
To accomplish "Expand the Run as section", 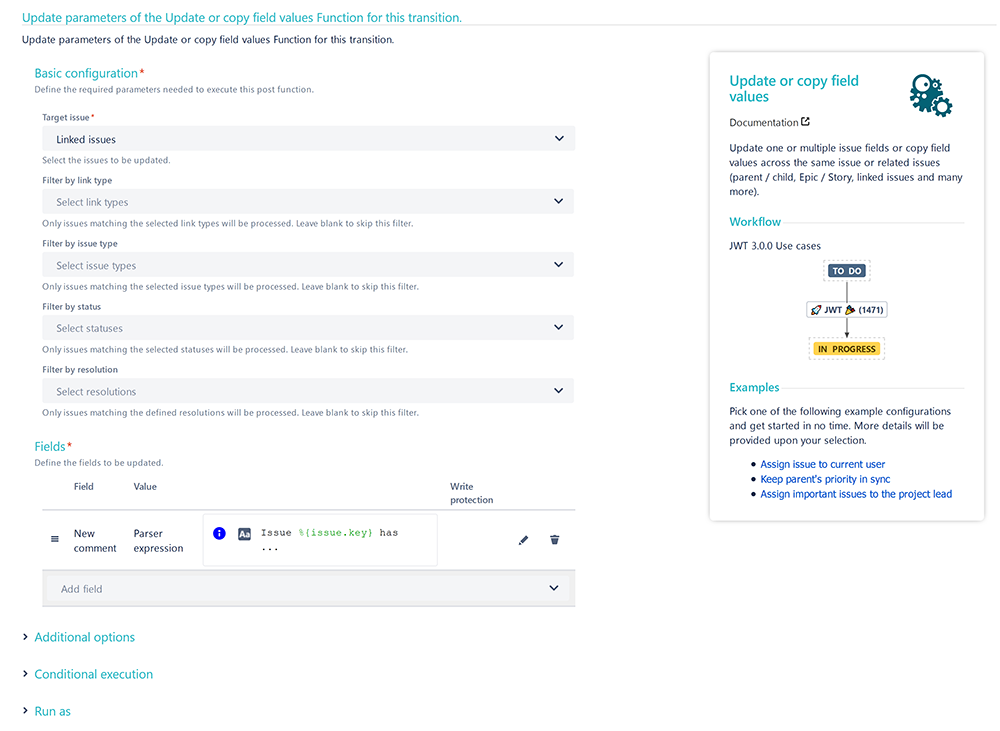I will [x=52, y=711].
